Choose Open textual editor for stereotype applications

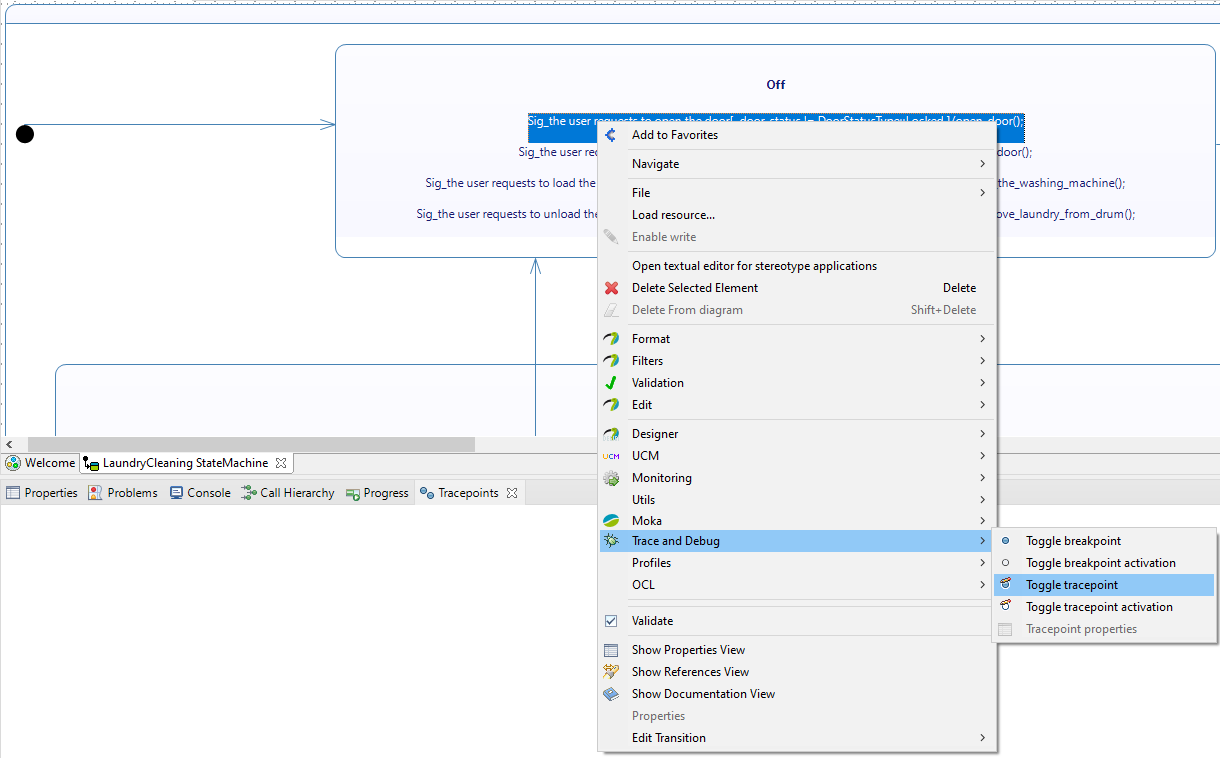pos(797,266)
